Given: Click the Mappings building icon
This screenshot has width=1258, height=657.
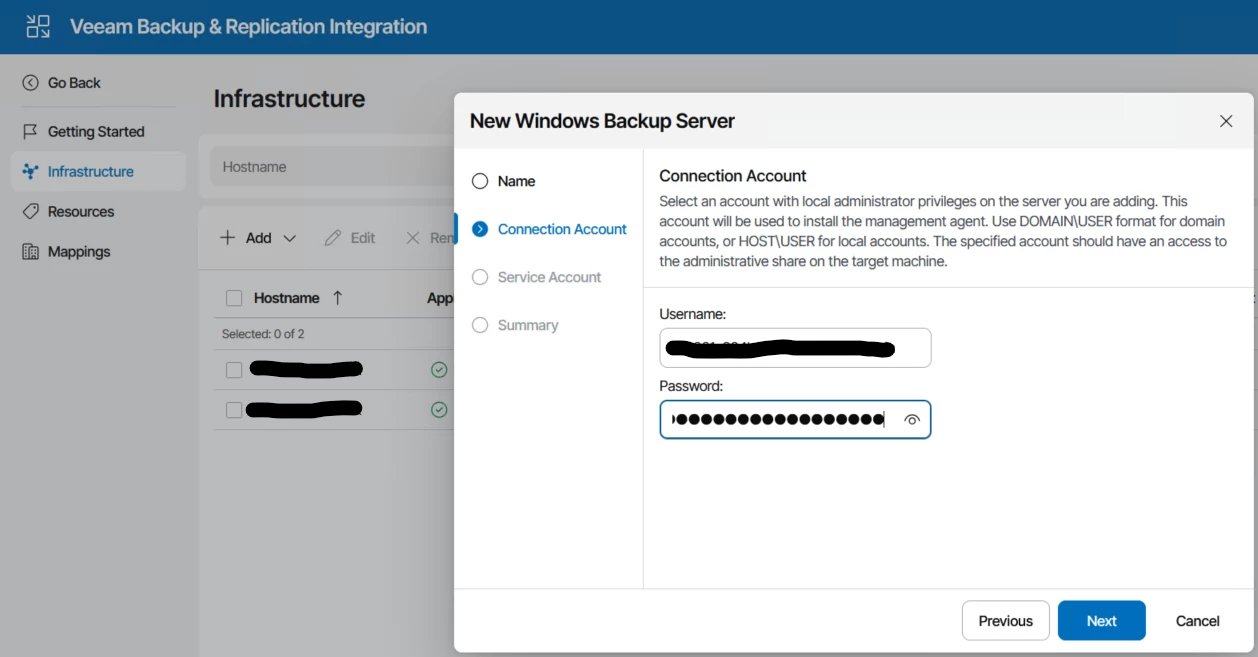Looking at the screenshot, I should pyautogui.click(x=31, y=251).
